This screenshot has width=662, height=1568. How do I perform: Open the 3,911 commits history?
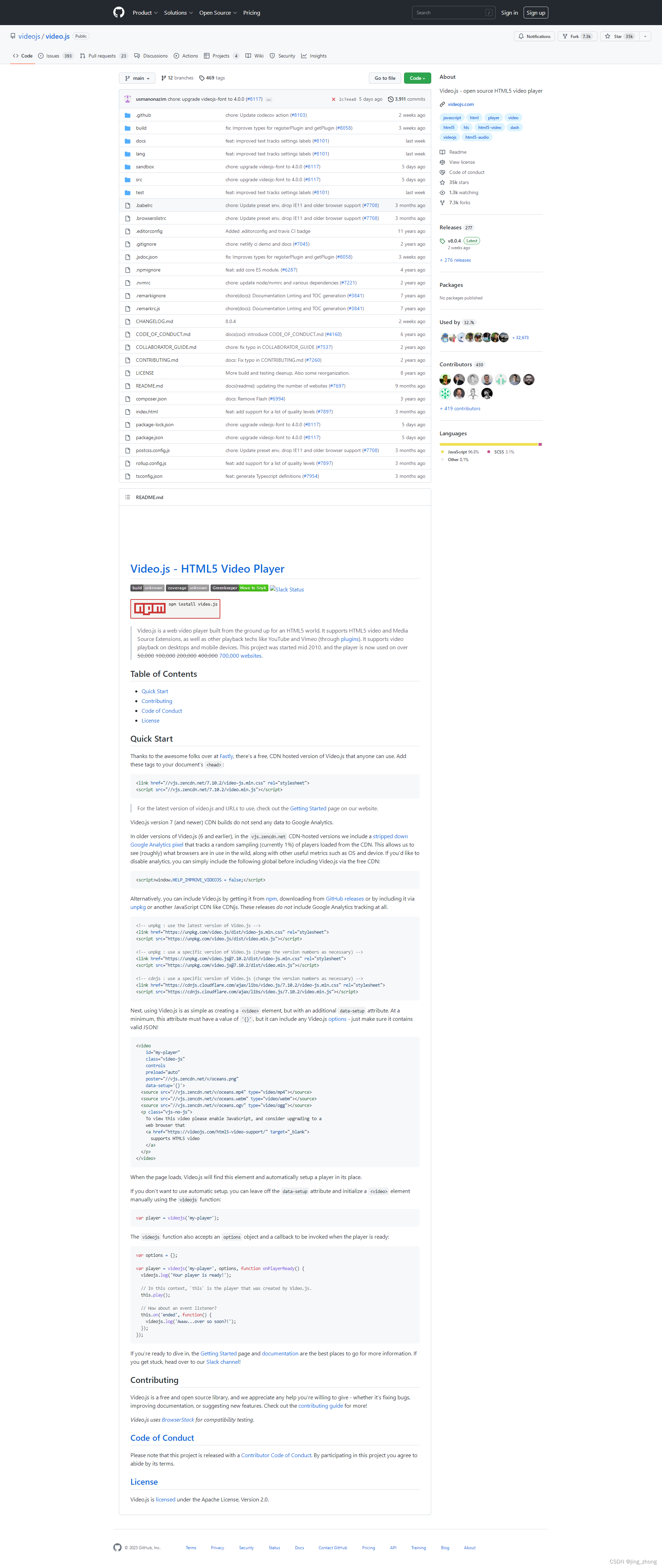406,99
